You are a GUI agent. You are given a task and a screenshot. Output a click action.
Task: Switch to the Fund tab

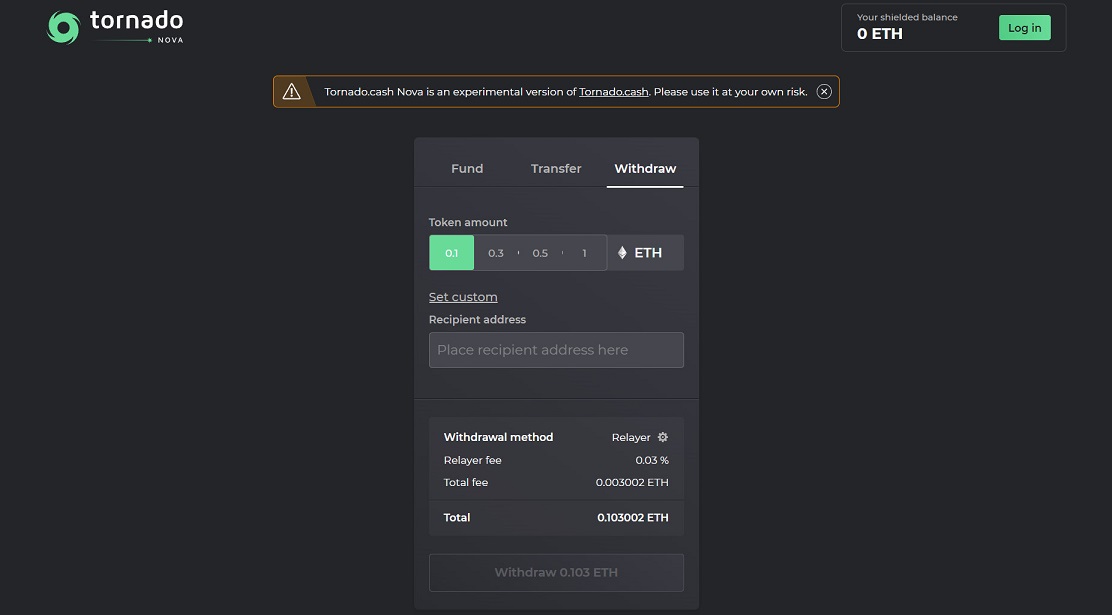[x=467, y=168]
